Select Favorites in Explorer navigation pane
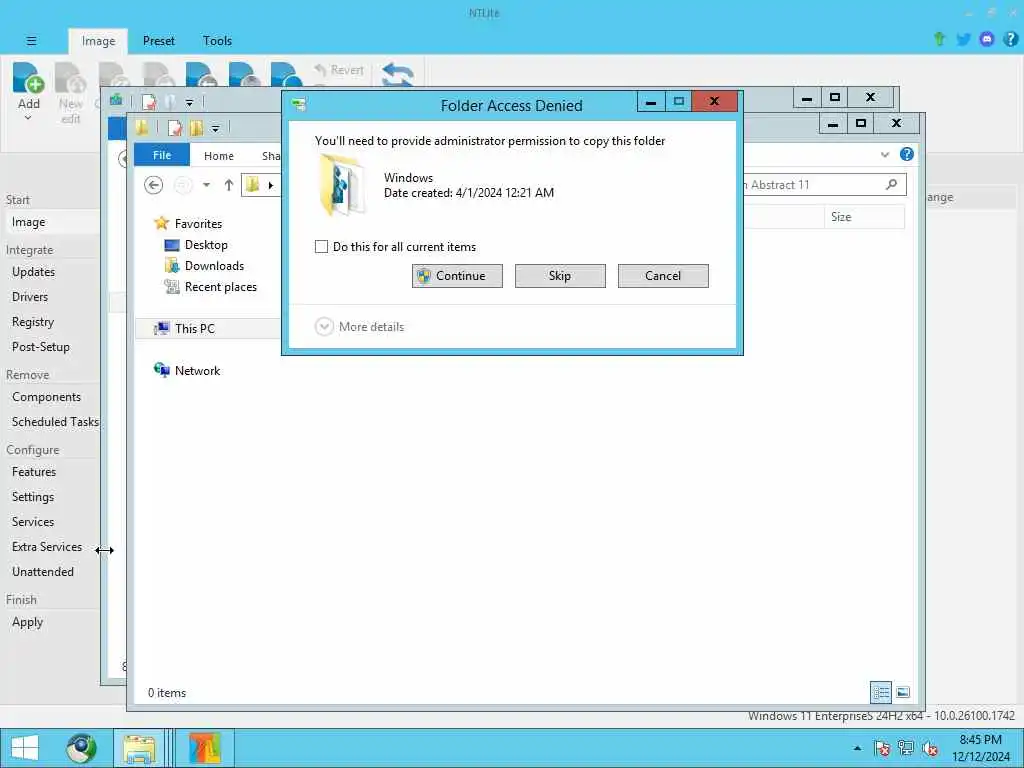This screenshot has height=768, width=1024. coord(188,223)
